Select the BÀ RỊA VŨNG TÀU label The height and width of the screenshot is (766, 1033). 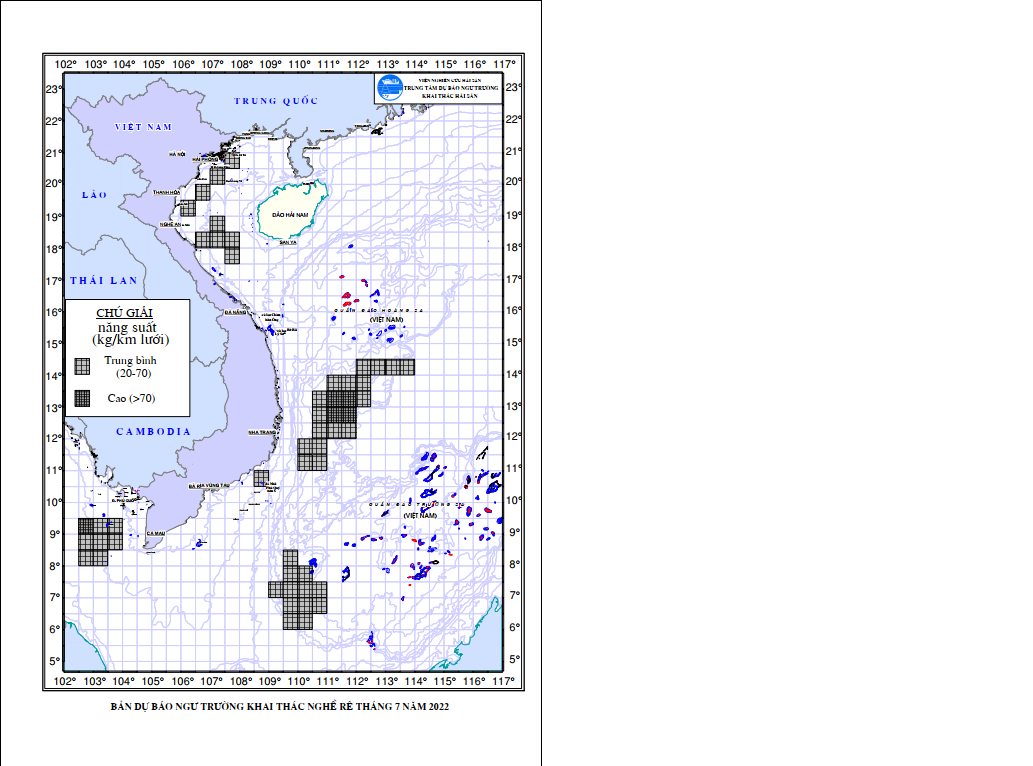tap(209, 486)
